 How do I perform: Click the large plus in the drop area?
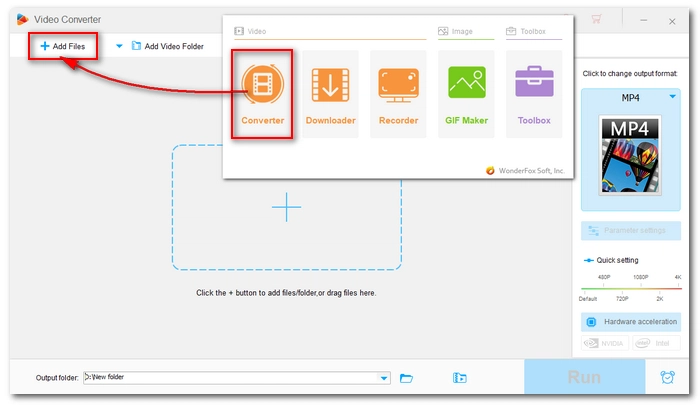(x=287, y=207)
